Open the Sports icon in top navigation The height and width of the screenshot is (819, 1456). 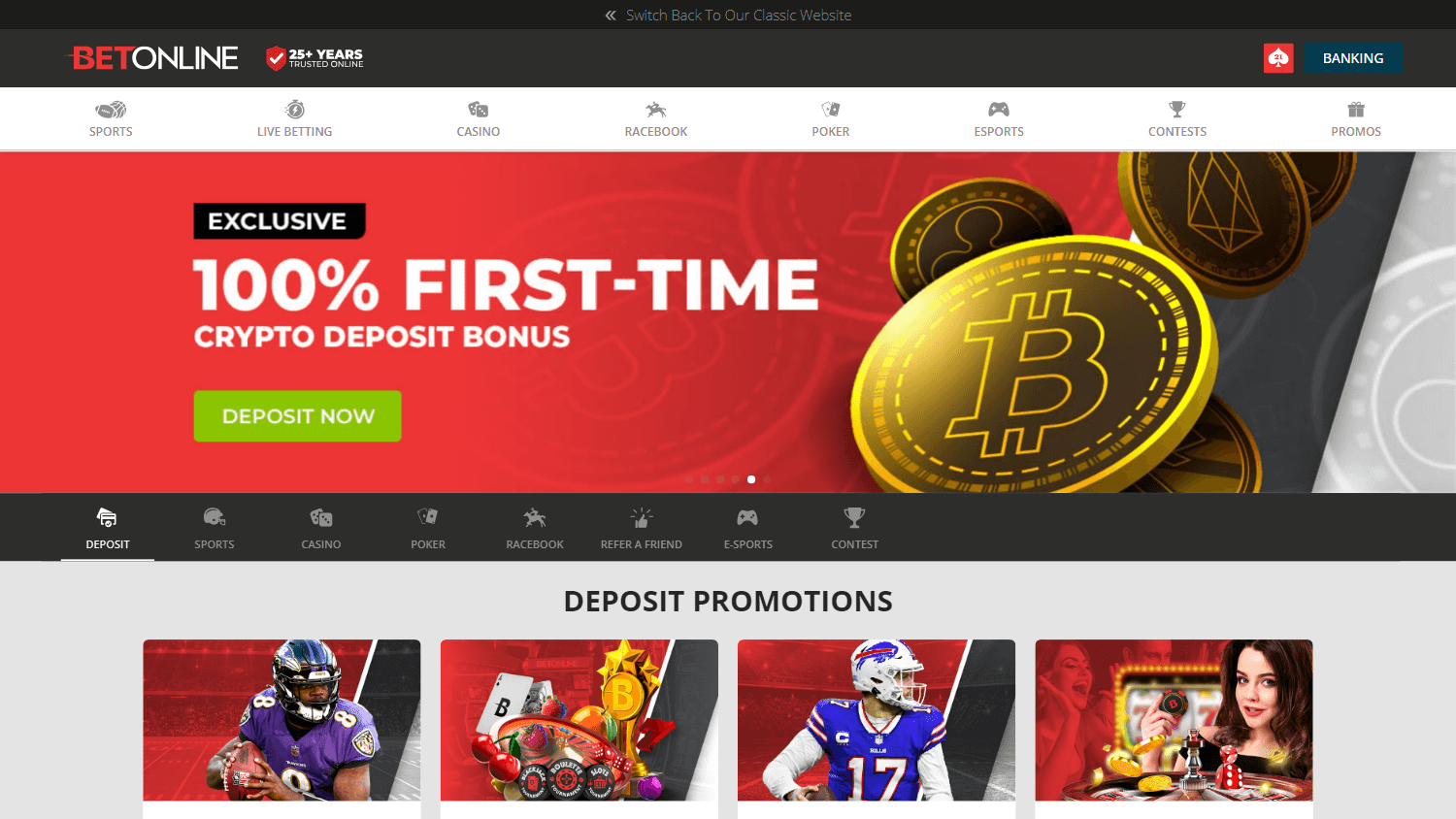tap(111, 110)
